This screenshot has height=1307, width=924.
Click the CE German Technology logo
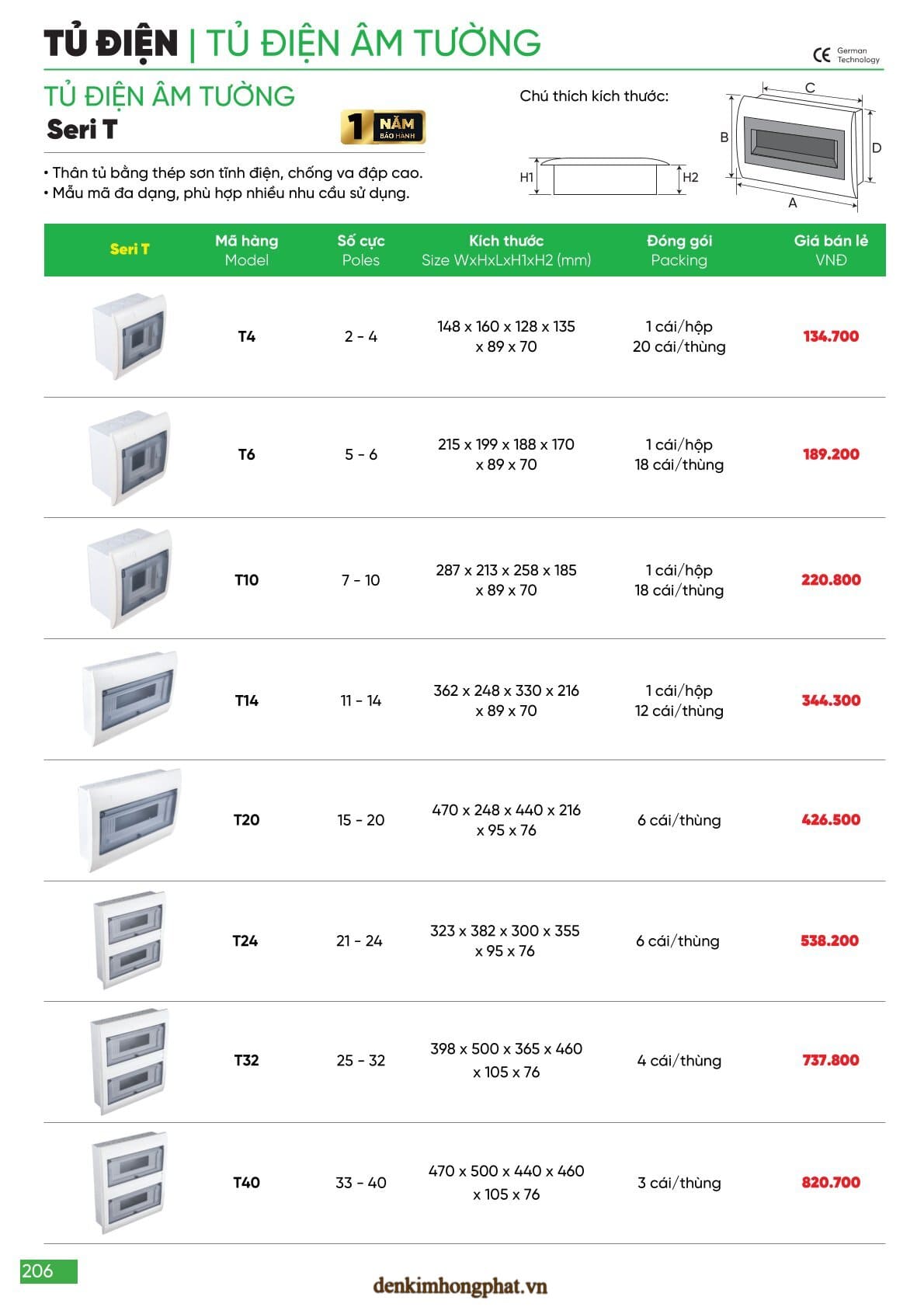click(846, 54)
